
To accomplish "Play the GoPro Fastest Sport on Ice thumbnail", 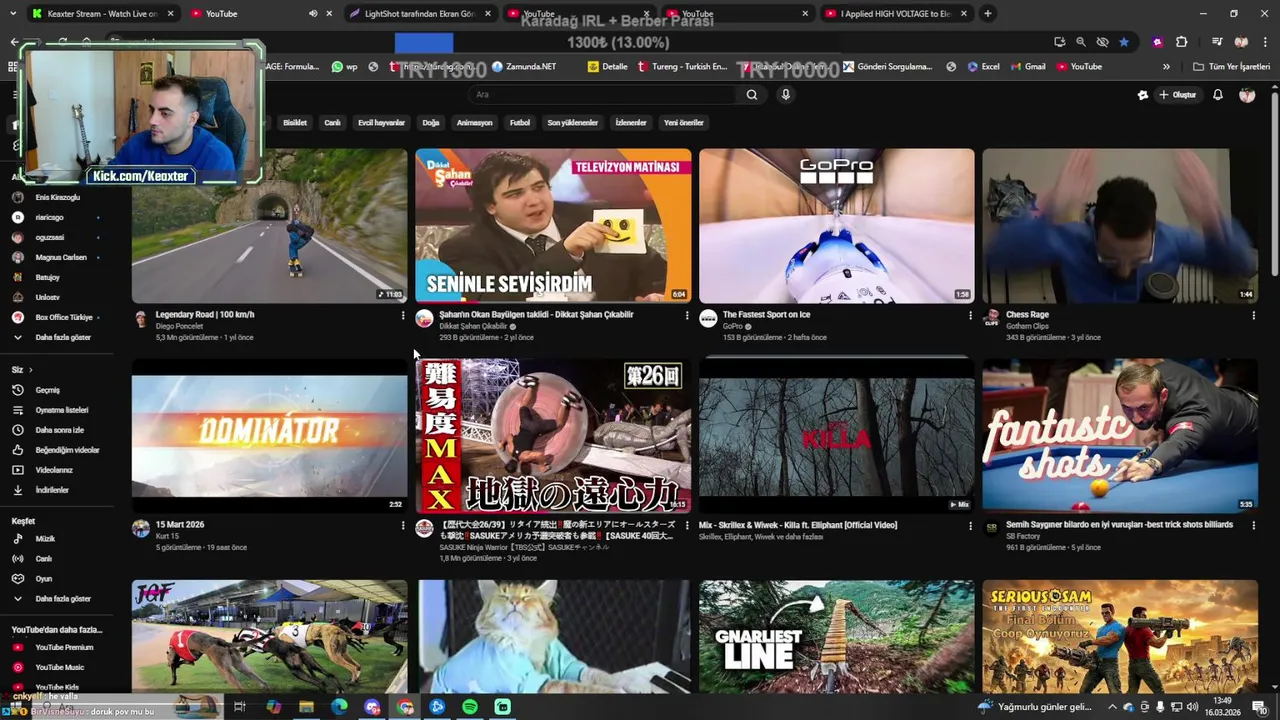I will [836, 225].
